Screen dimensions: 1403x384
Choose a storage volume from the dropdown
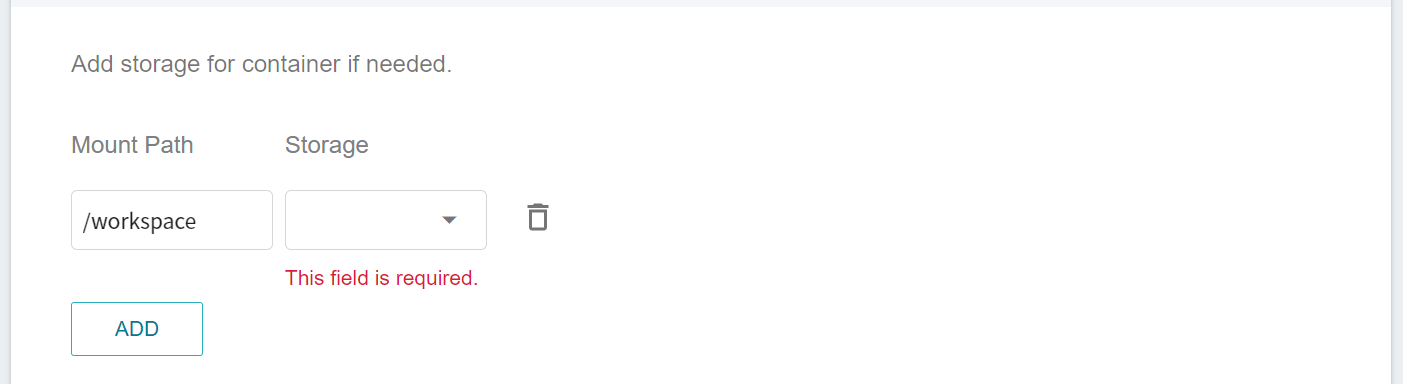tap(386, 220)
